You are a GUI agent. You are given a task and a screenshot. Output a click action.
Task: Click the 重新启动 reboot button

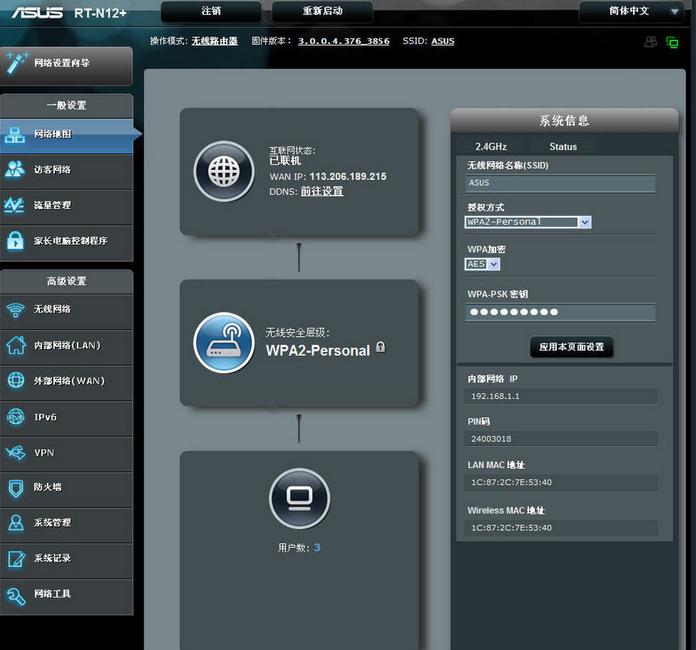(323, 11)
